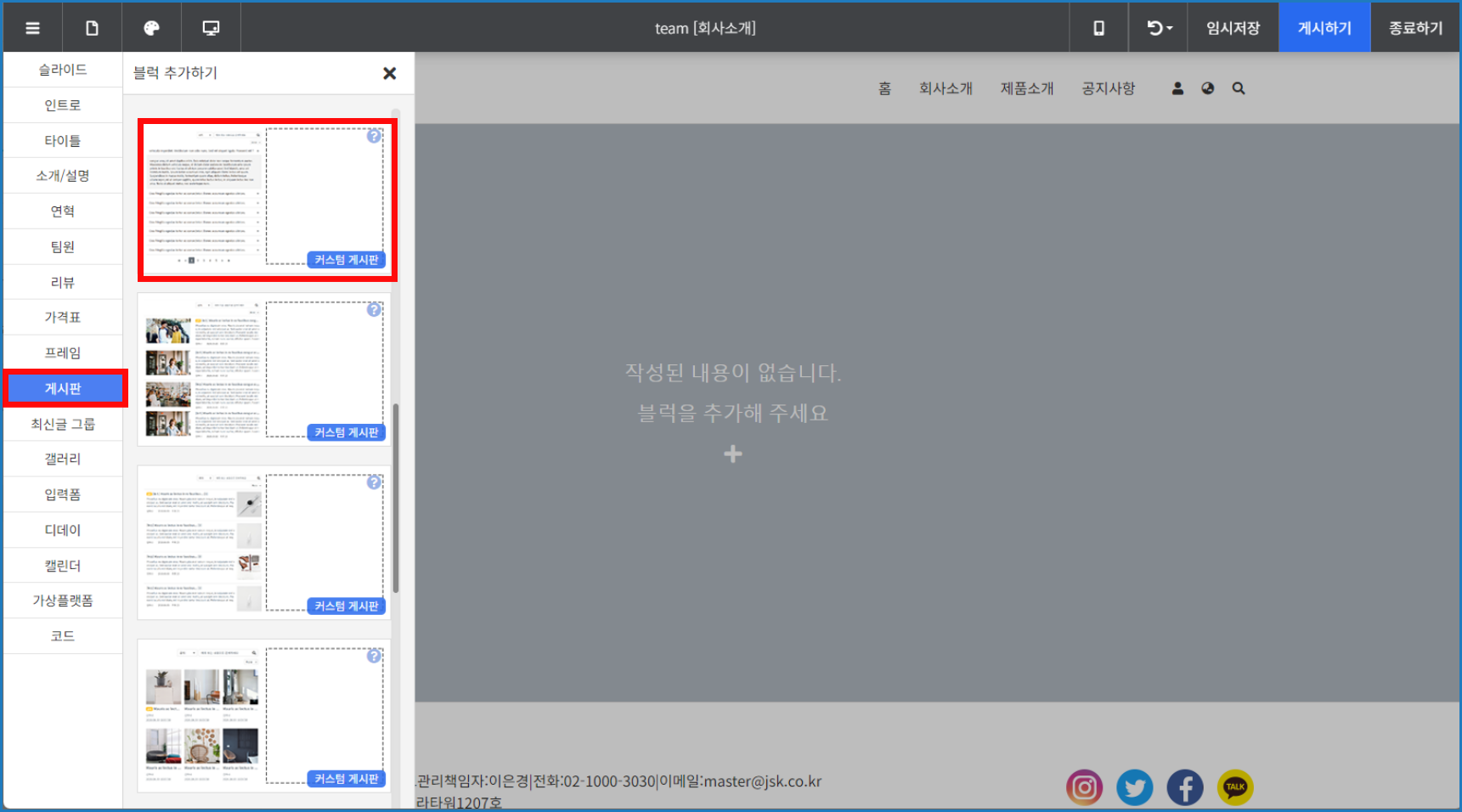Click the 게시하기 publish button
Screen dimensions: 1462x812
coord(1324,28)
